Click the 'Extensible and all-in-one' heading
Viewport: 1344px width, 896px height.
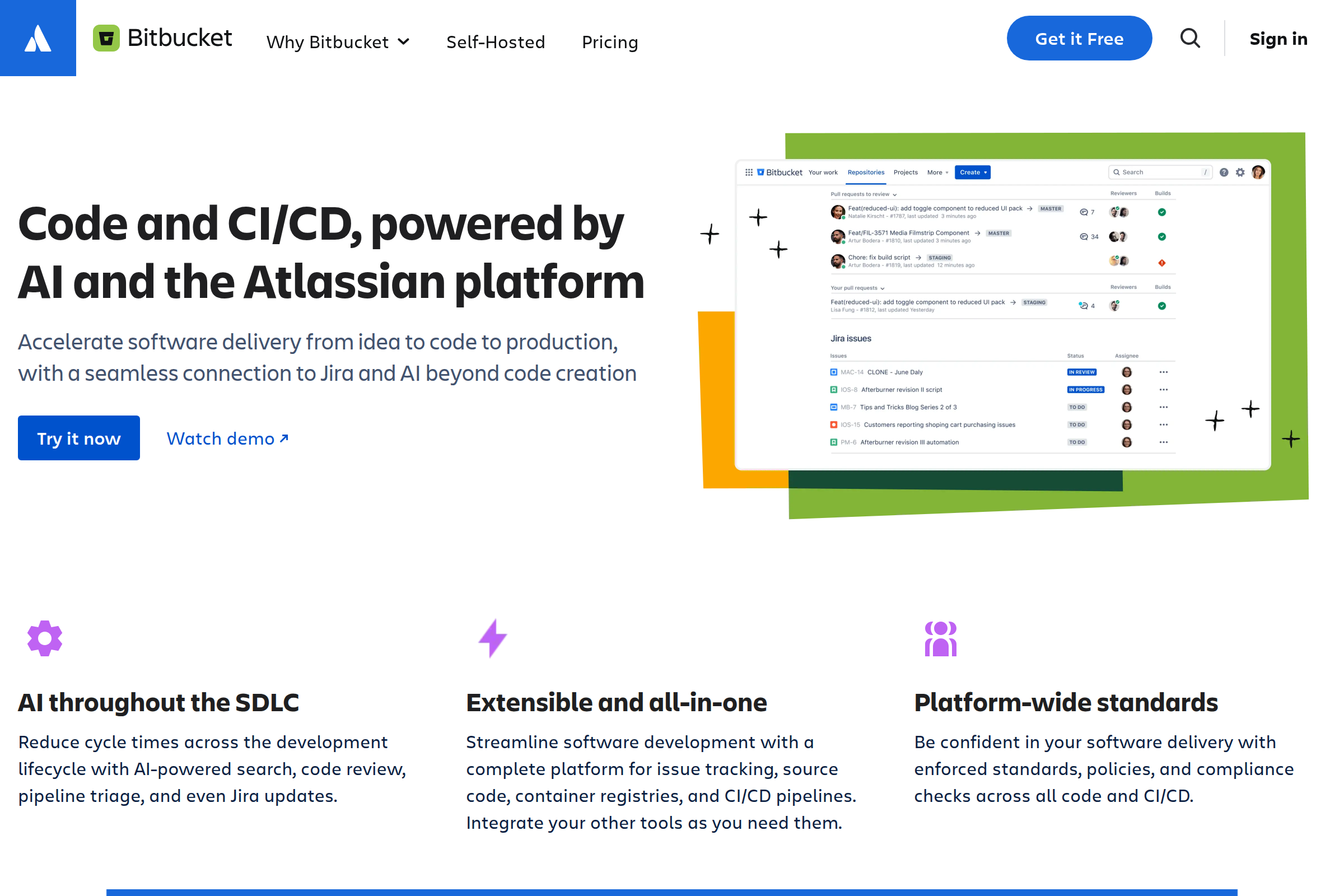[x=617, y=703]
